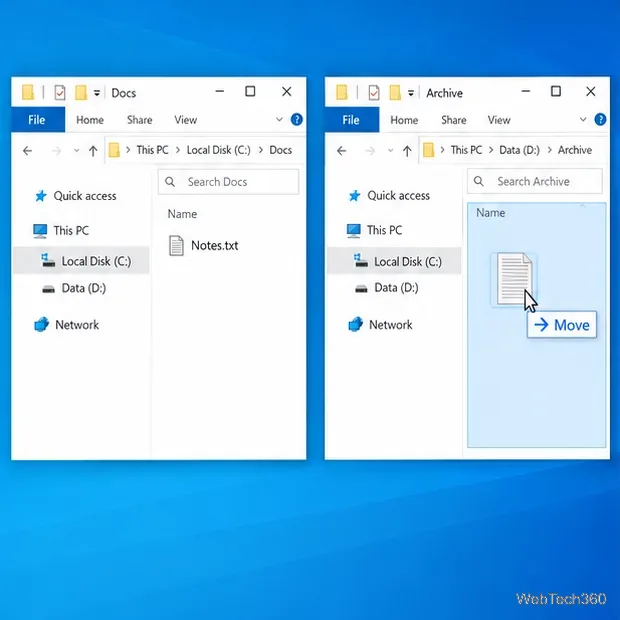Click the Back arrow in Archive window
The width and height of the screenshot is (620, 620).
(342, 151)
